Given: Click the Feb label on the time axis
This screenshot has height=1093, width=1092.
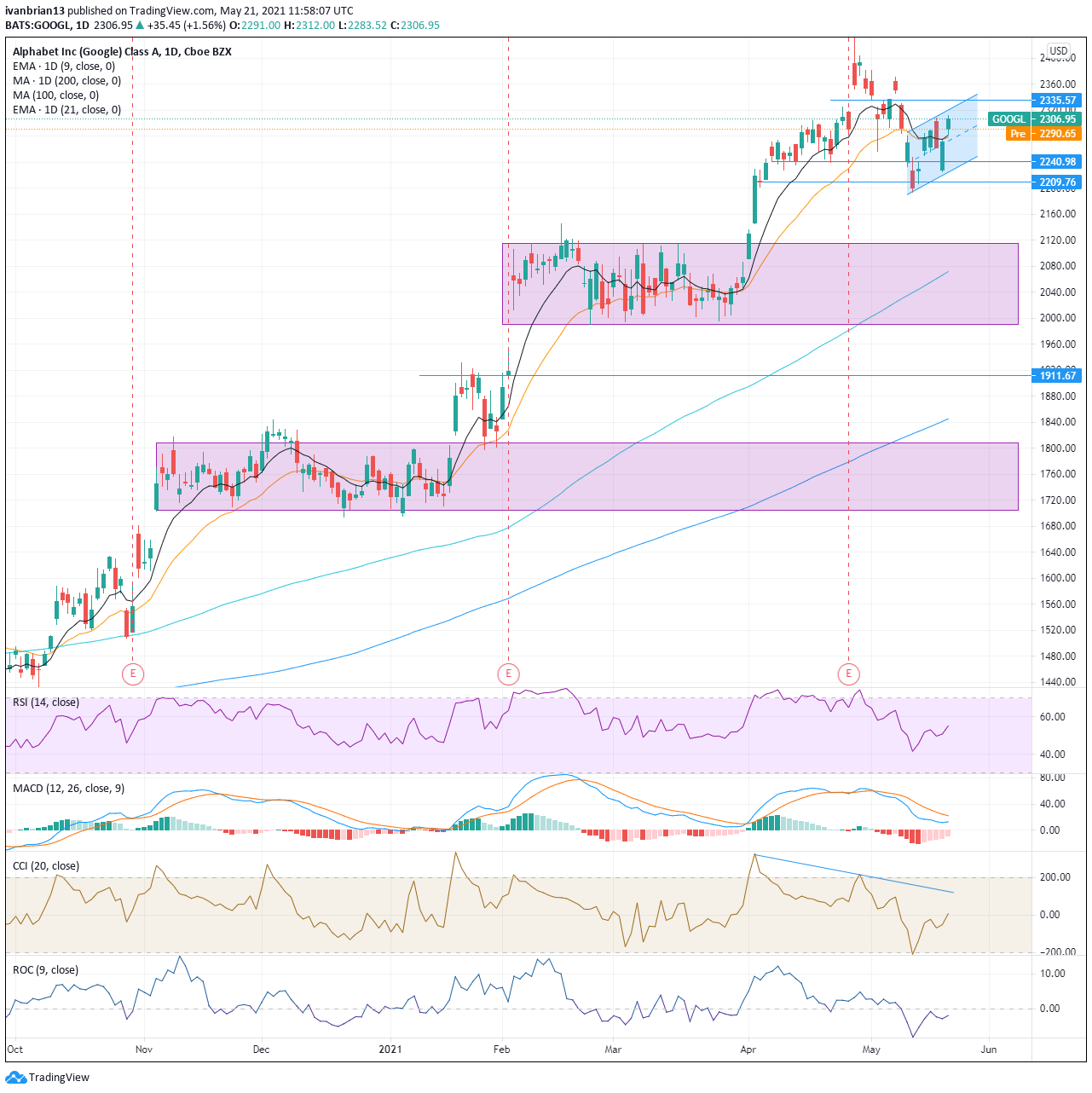Looking at the screenshot, I should coord(502,1050).
